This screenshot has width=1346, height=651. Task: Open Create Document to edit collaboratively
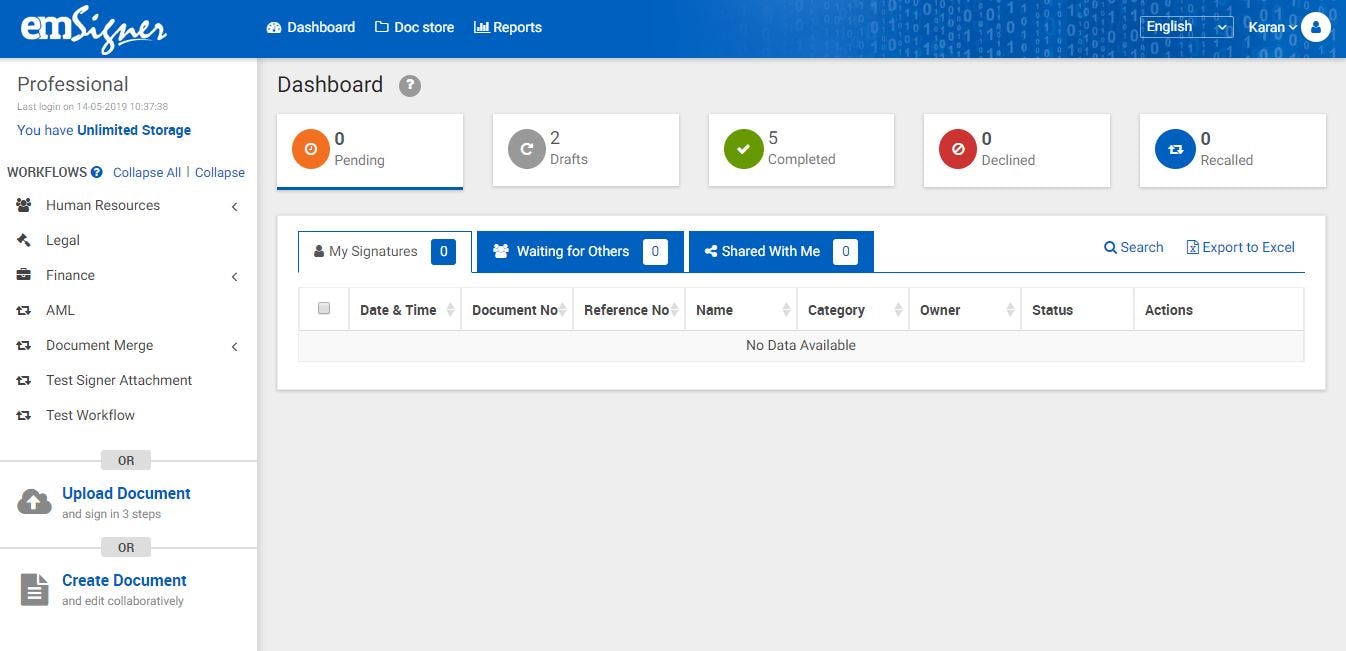[x=123, y=580]
